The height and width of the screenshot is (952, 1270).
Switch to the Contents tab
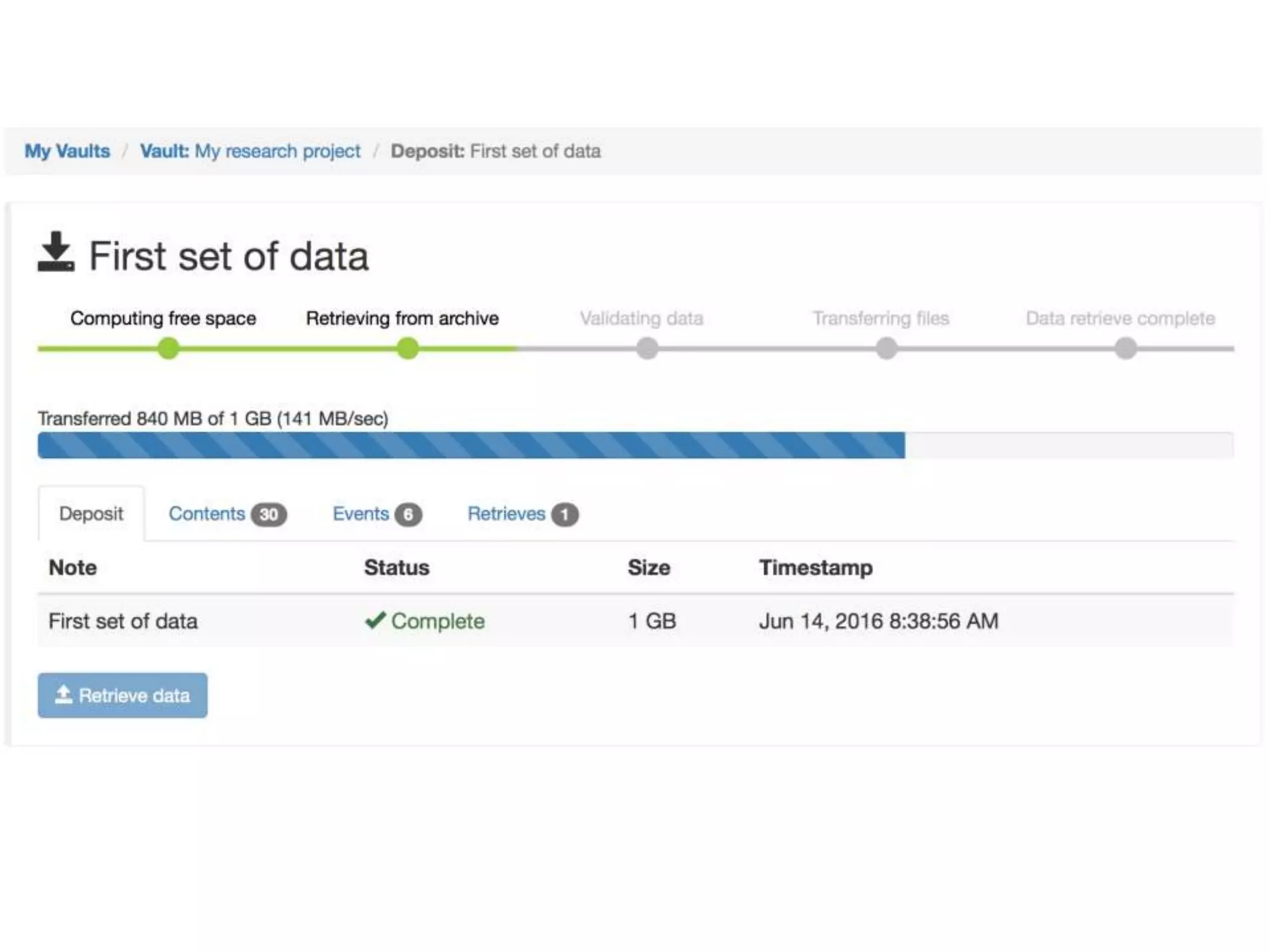click(207, 514)
